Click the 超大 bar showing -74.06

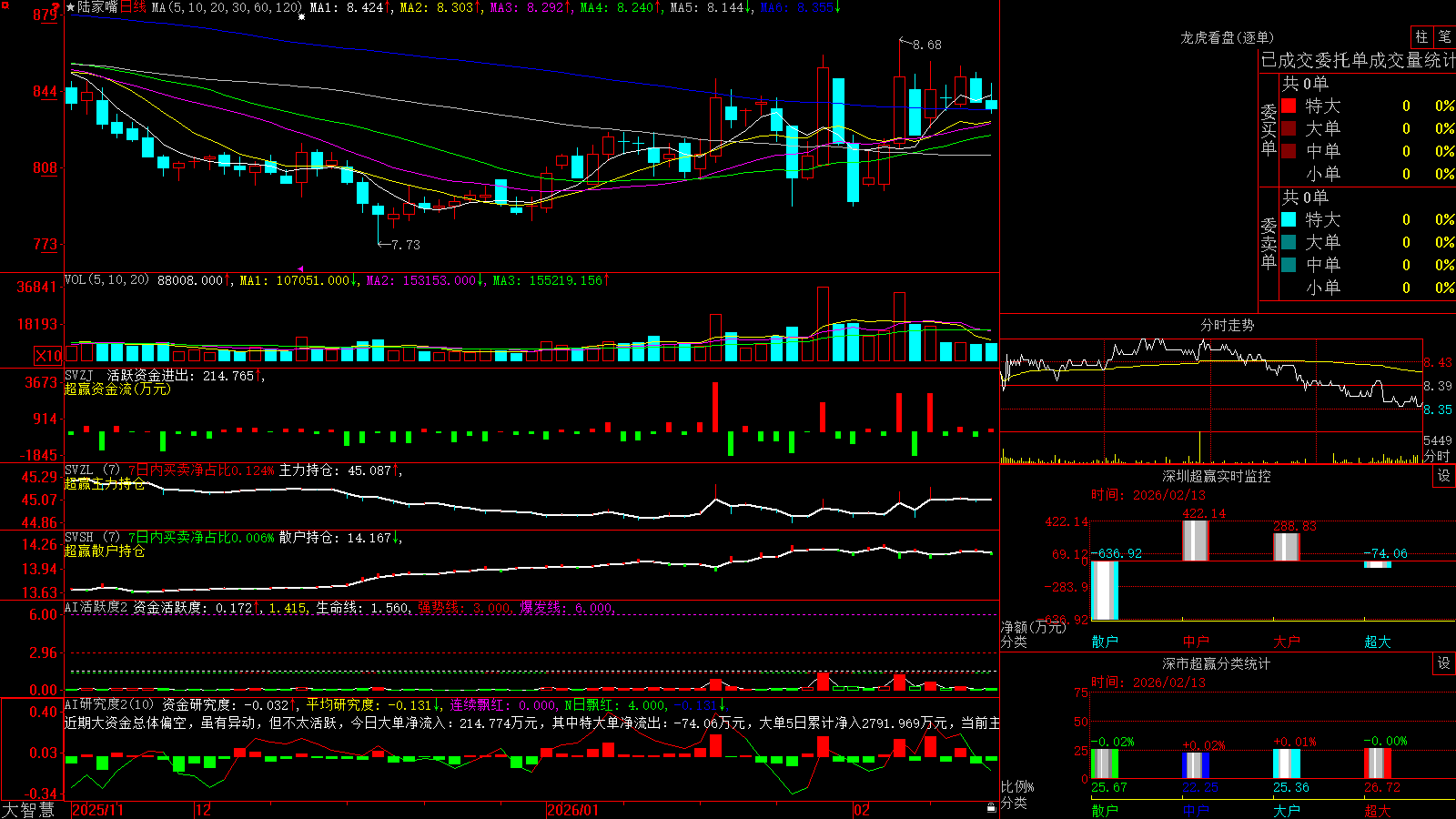[x=1378, y=564]
